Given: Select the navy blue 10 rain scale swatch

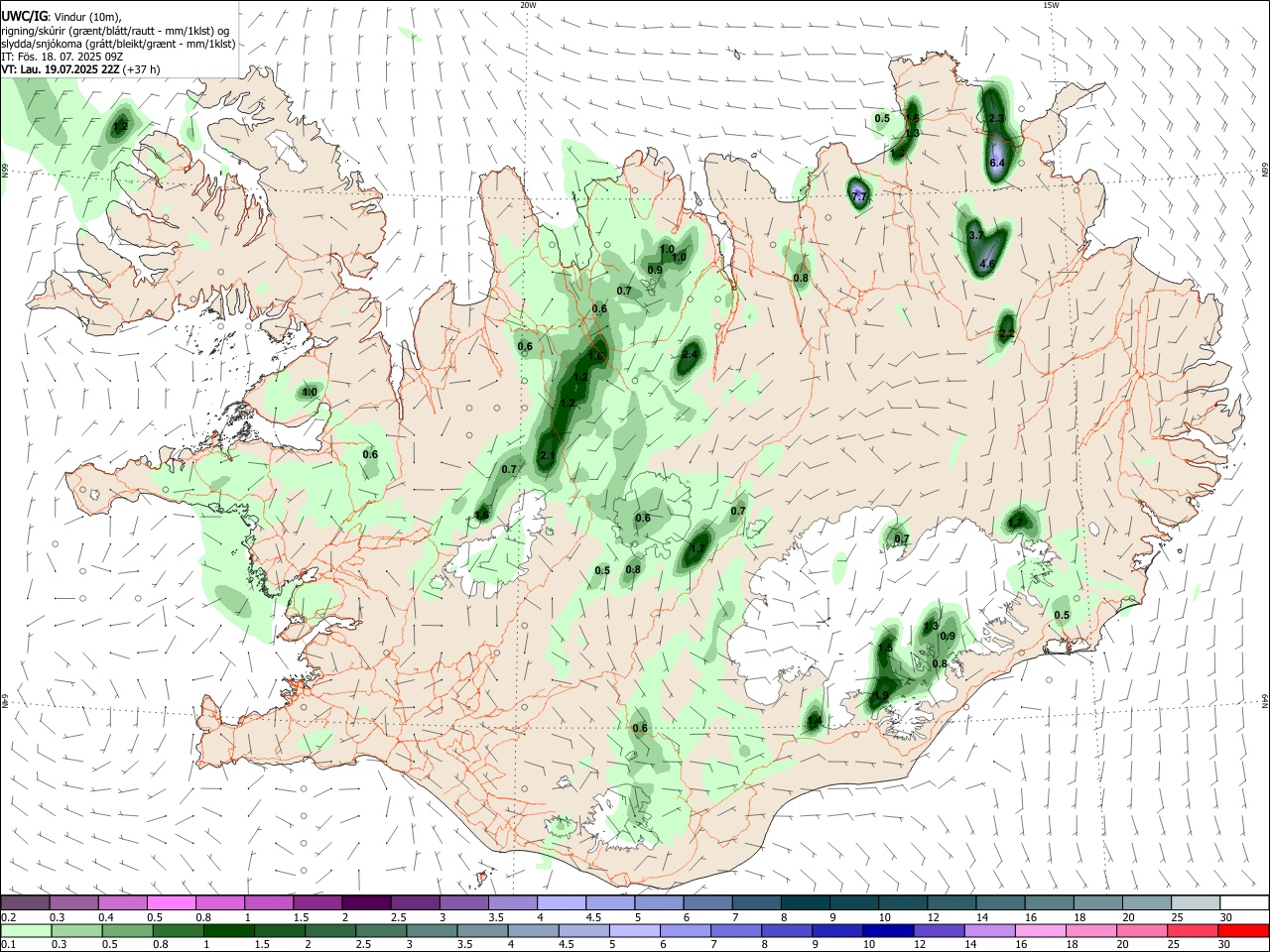Looking at the screenshot, I should [x=886, y=930].
